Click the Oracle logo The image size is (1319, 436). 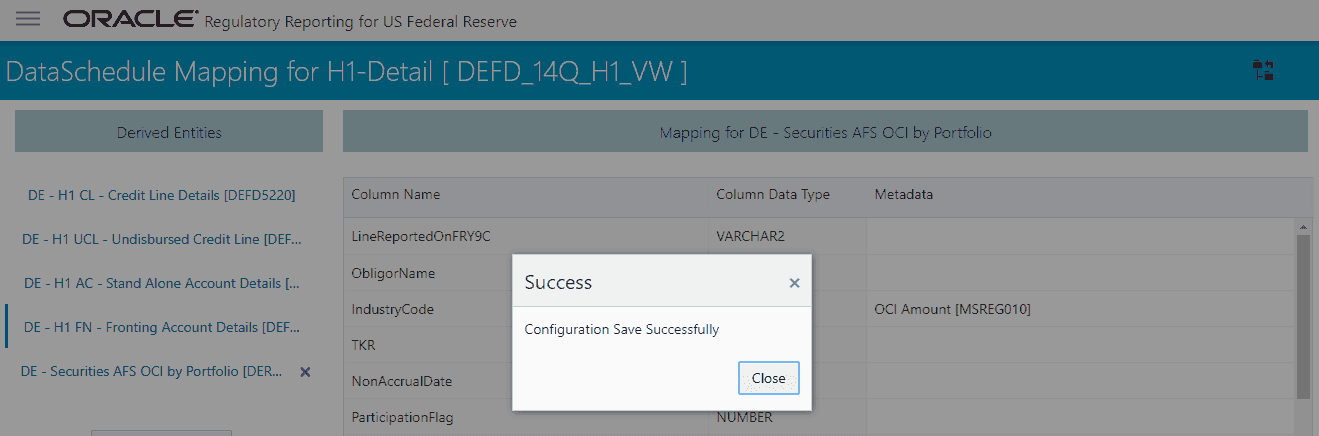130,19
